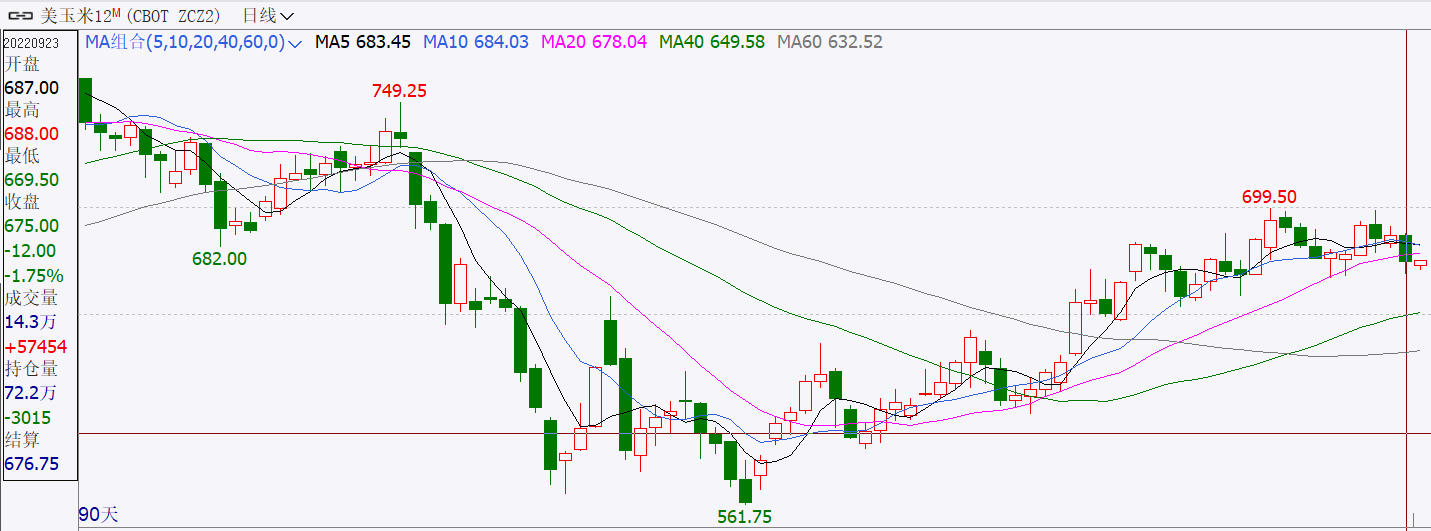1431x531 pixels.
Task: Click the 成交量 label
Action: [30, 298]
